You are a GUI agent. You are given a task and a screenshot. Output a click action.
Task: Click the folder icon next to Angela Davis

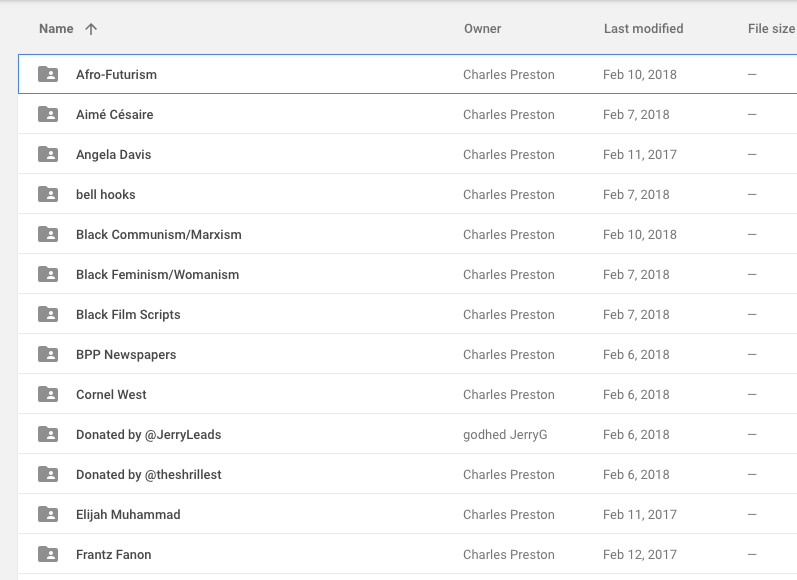coord(48,154)
